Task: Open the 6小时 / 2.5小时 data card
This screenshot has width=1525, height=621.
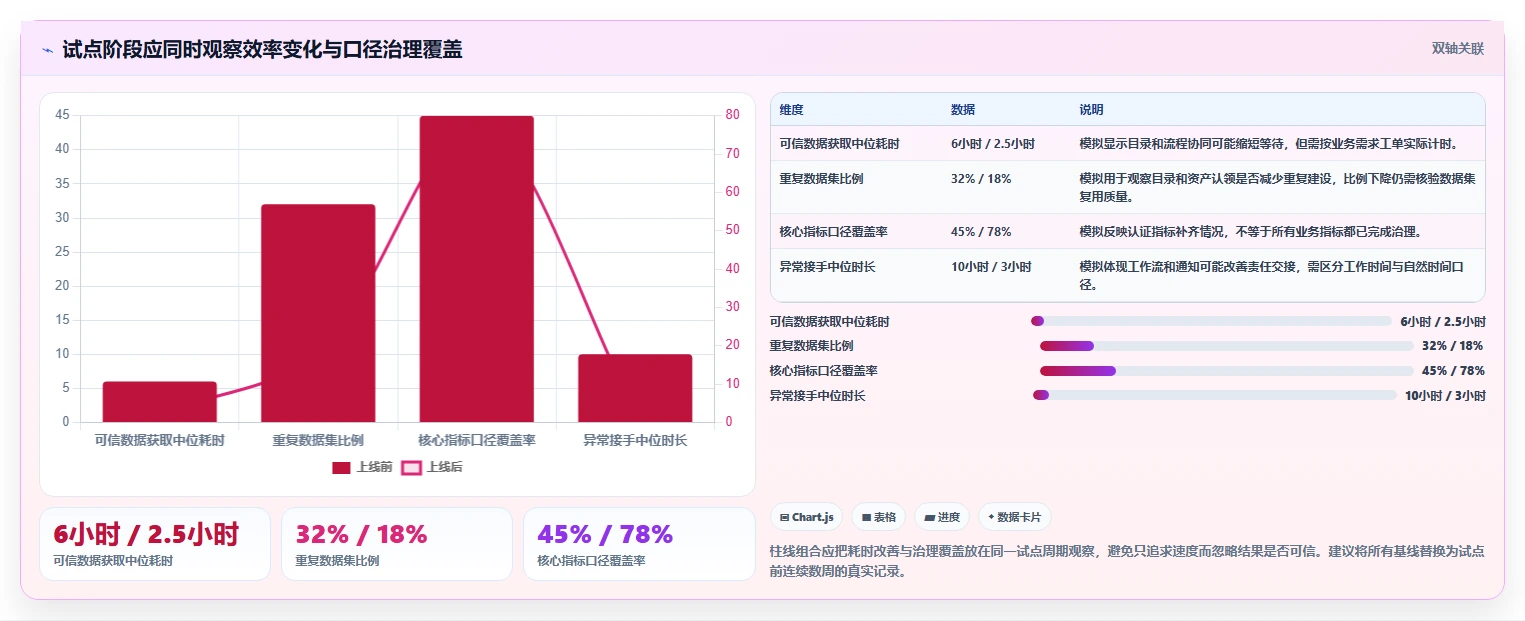Action: [x=155, y=544]
